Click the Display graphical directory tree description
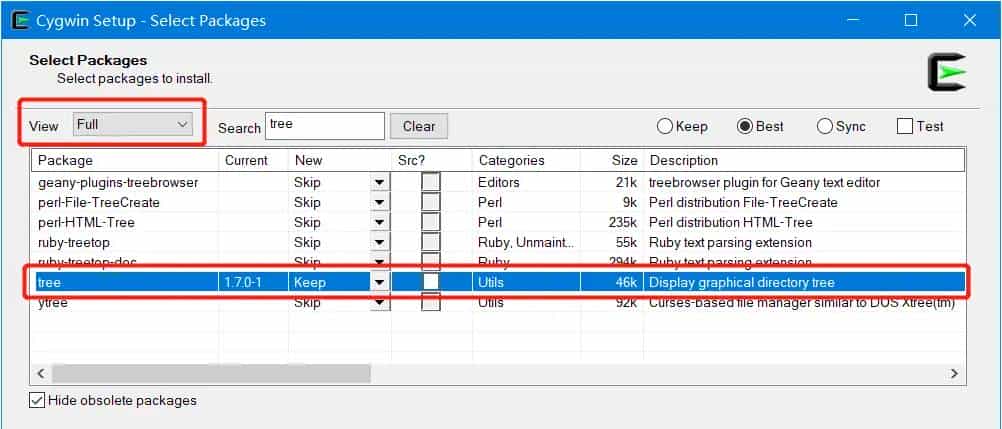The height and width of the screenshot is (429, 1002). click(742, 283)
